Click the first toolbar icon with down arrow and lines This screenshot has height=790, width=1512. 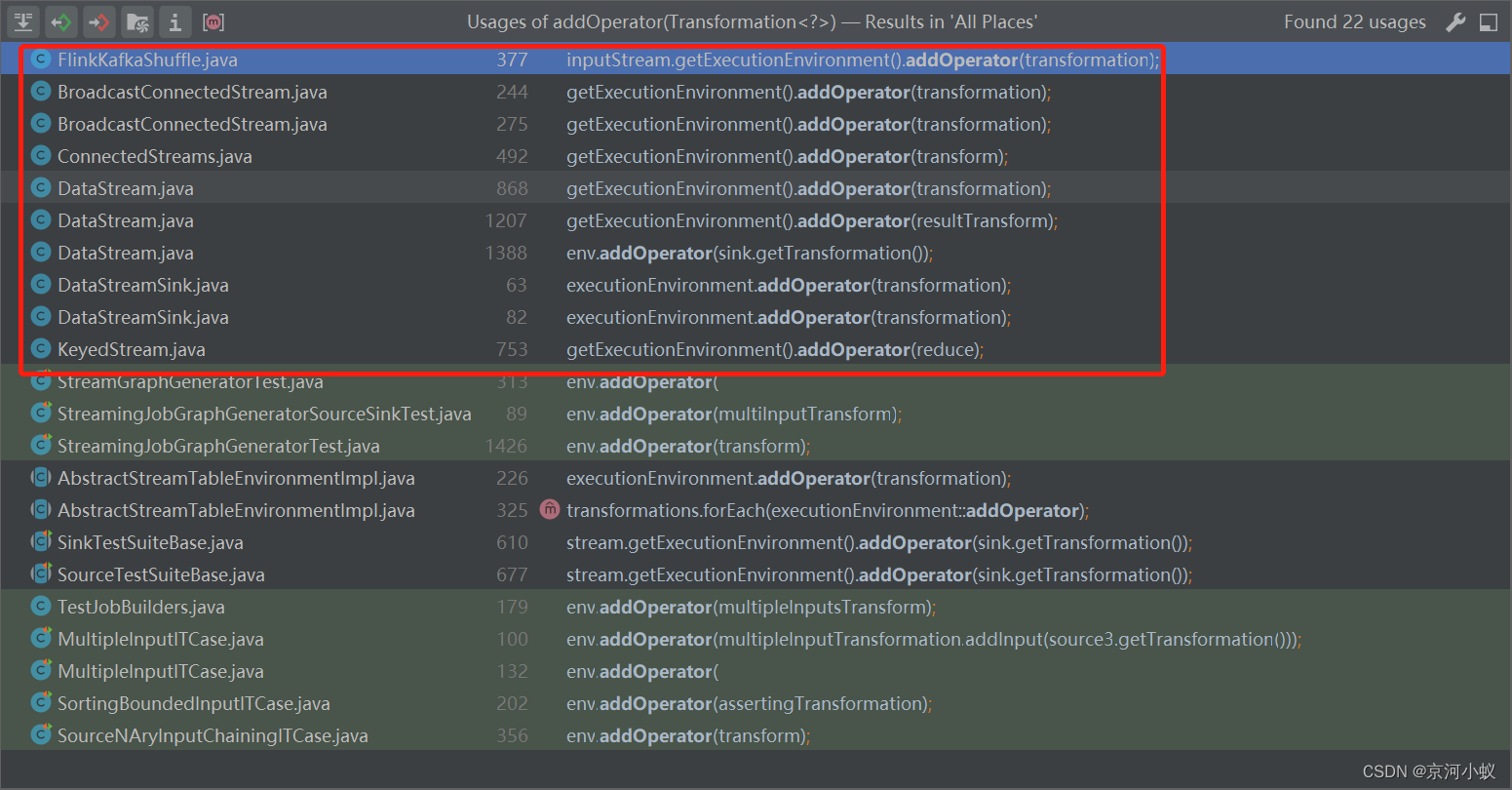[x=23, y=21]
